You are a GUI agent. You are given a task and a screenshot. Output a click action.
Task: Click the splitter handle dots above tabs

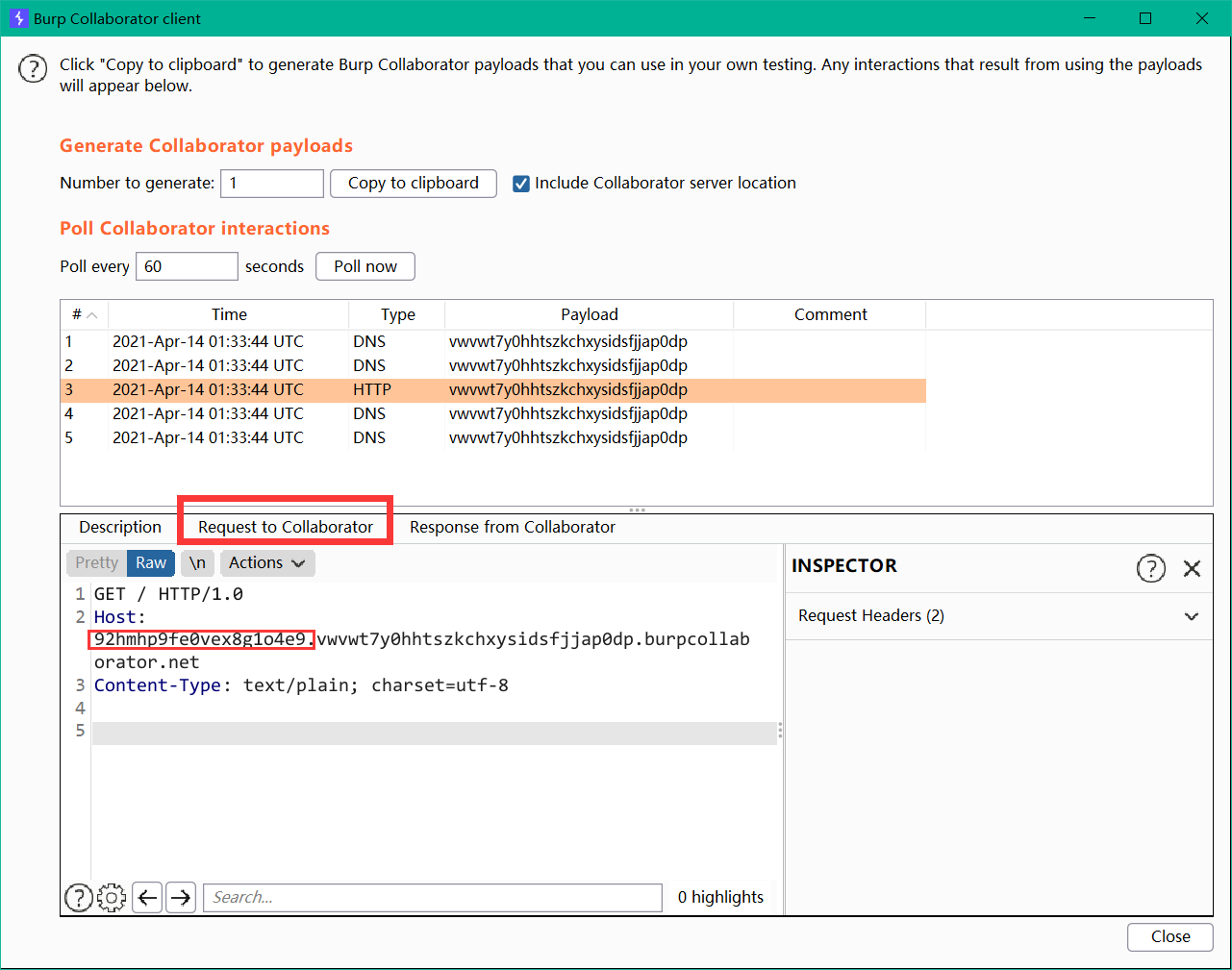[x=637, y=510]
